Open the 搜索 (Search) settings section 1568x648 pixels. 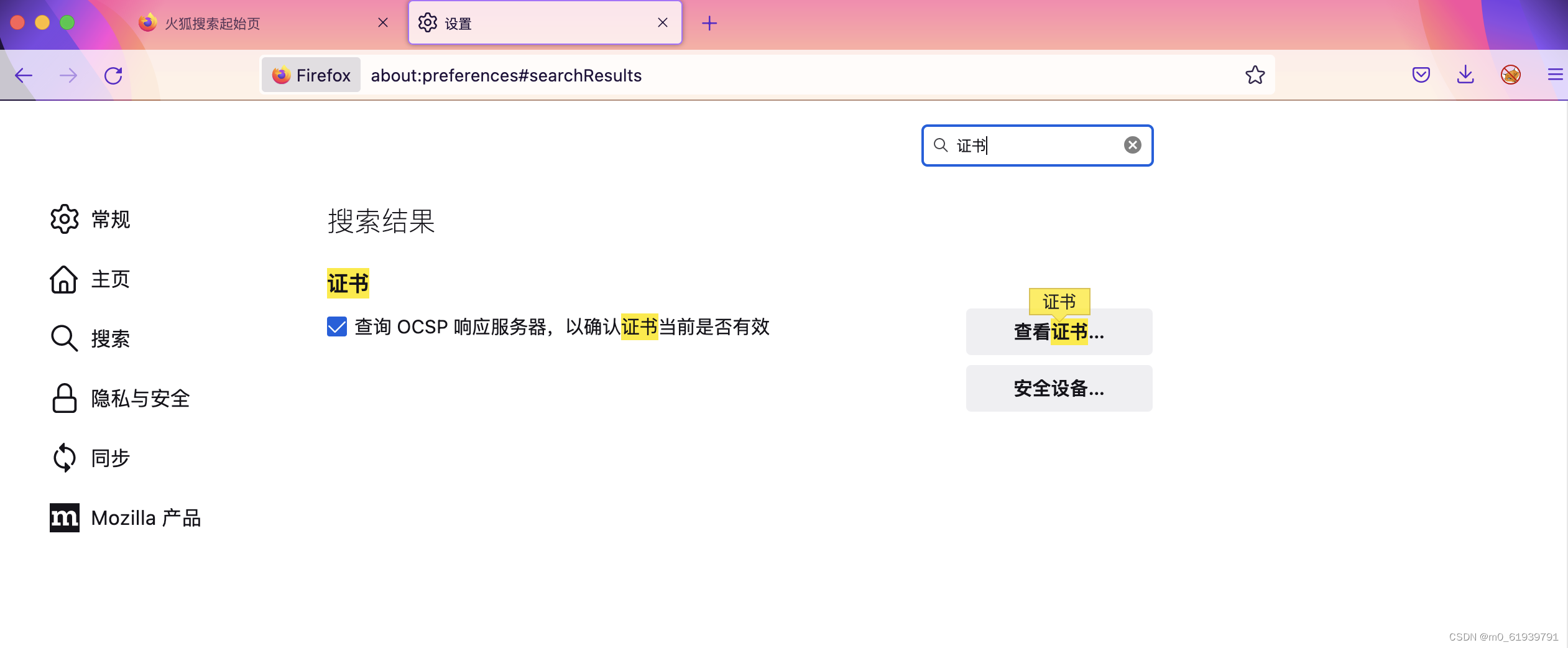pos(111,338)
